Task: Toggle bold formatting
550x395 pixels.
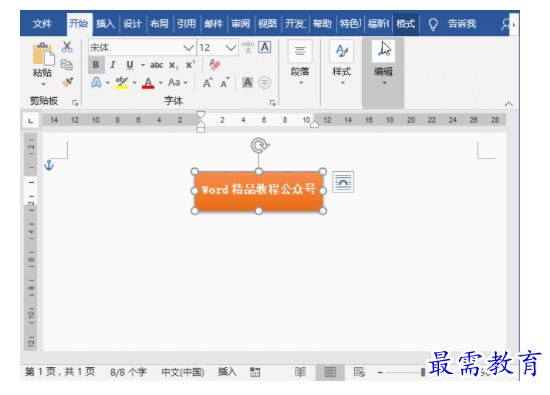Action: point(96,65)
